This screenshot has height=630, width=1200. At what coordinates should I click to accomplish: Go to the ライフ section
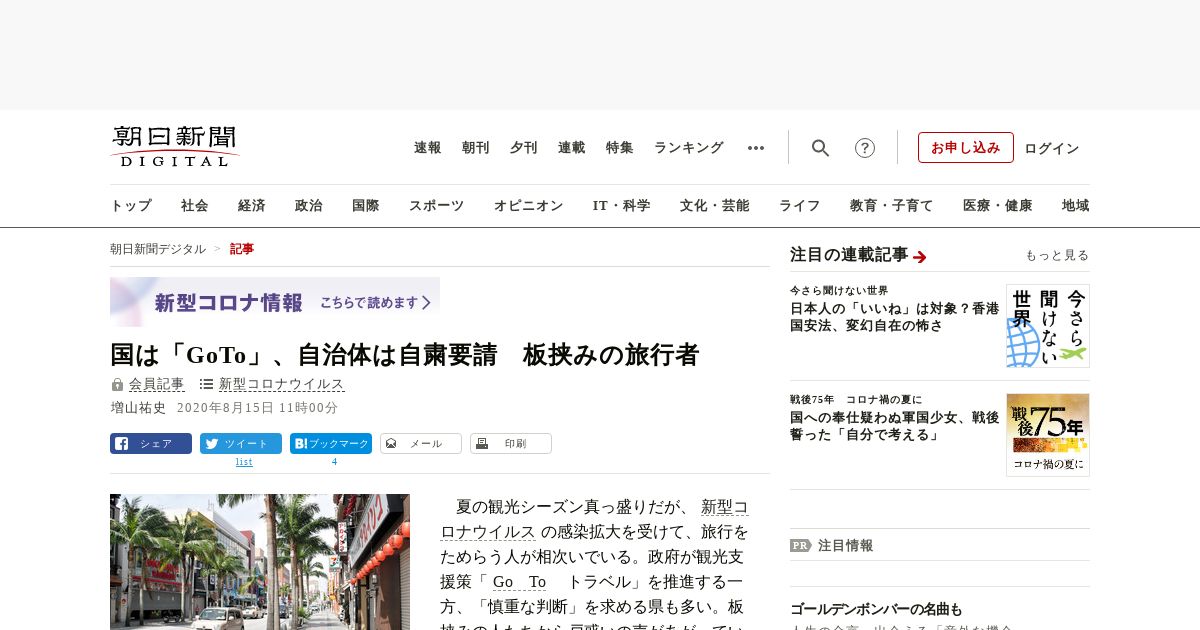click(800, 206)
